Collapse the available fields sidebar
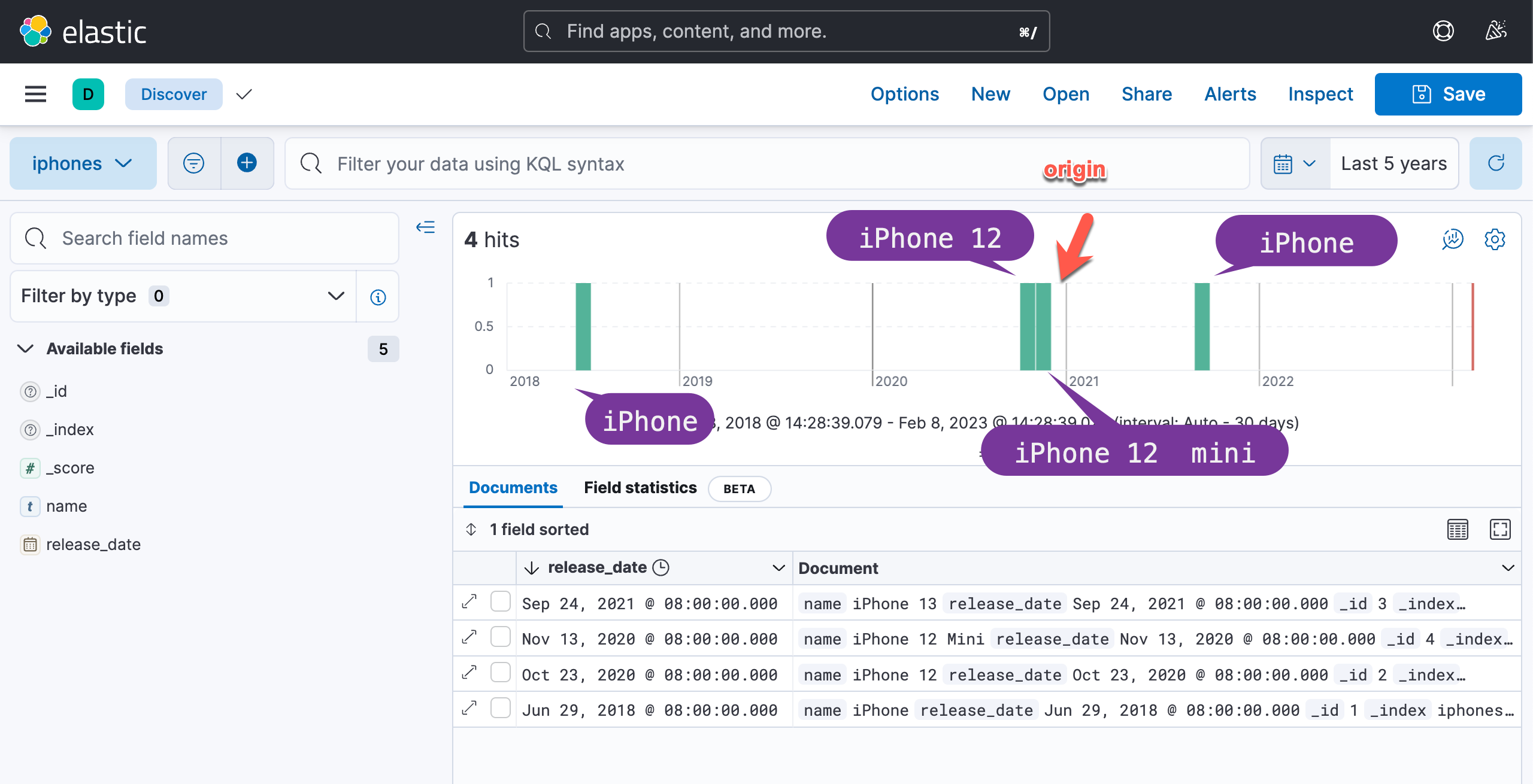Viewport: 1533px width, 784px height. click(x=426, y=227)
